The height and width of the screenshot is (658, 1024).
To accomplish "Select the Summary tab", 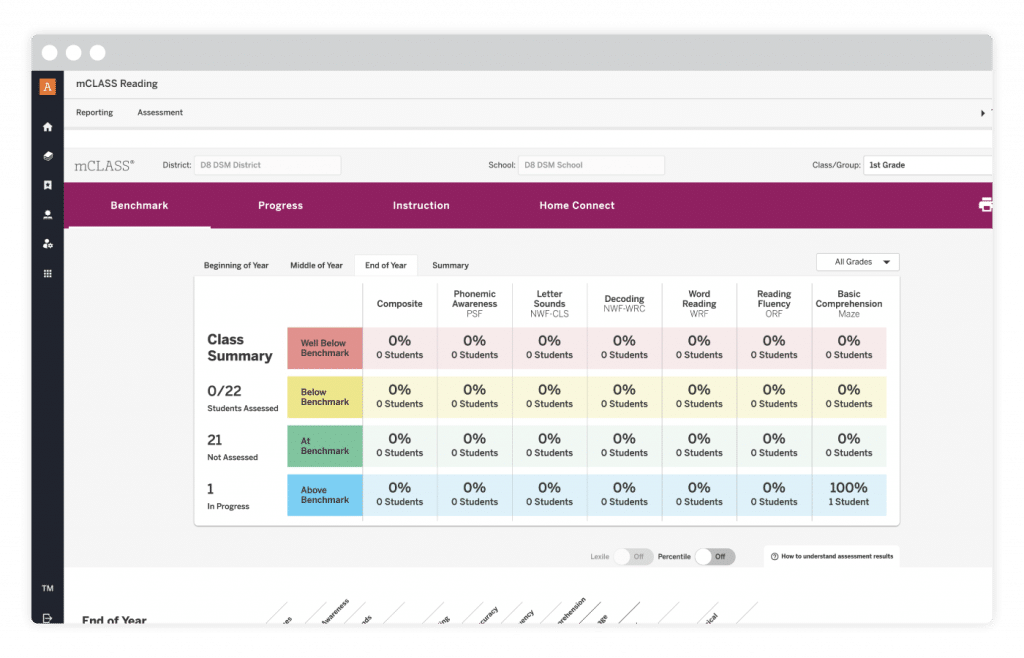I will [x=450, y=265].
